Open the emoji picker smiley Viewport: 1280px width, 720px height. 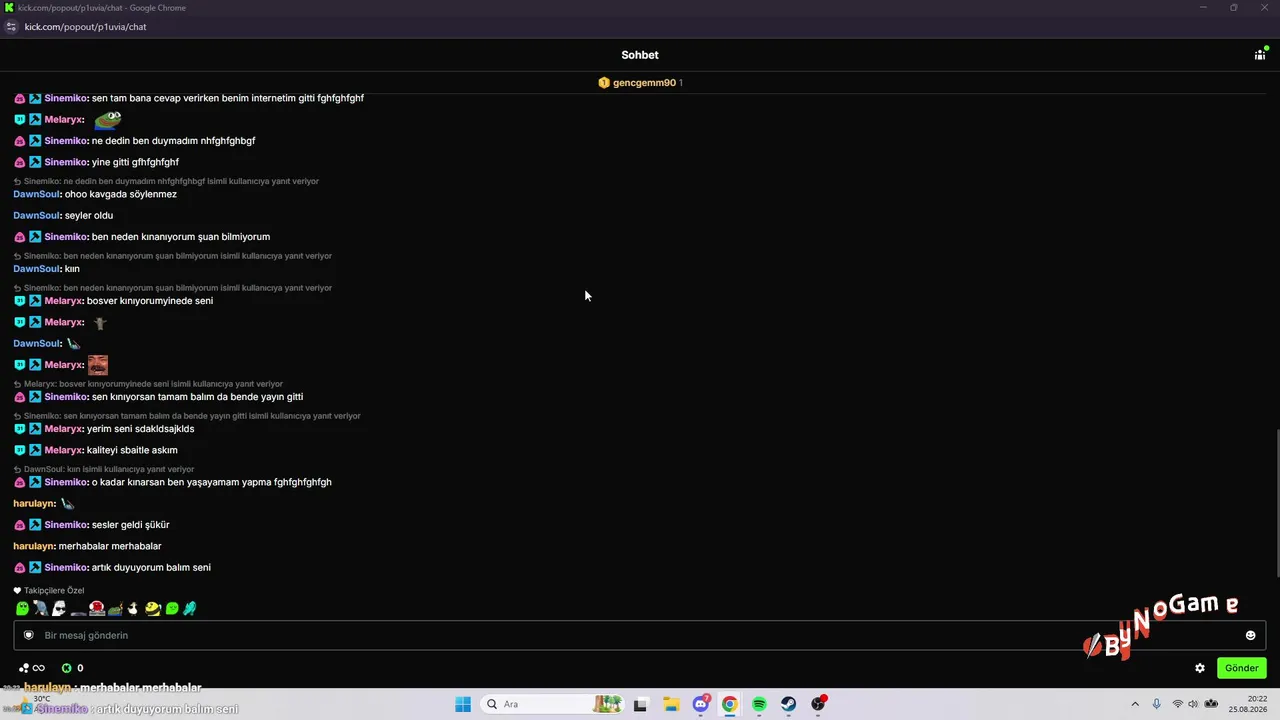point(1250,635)
